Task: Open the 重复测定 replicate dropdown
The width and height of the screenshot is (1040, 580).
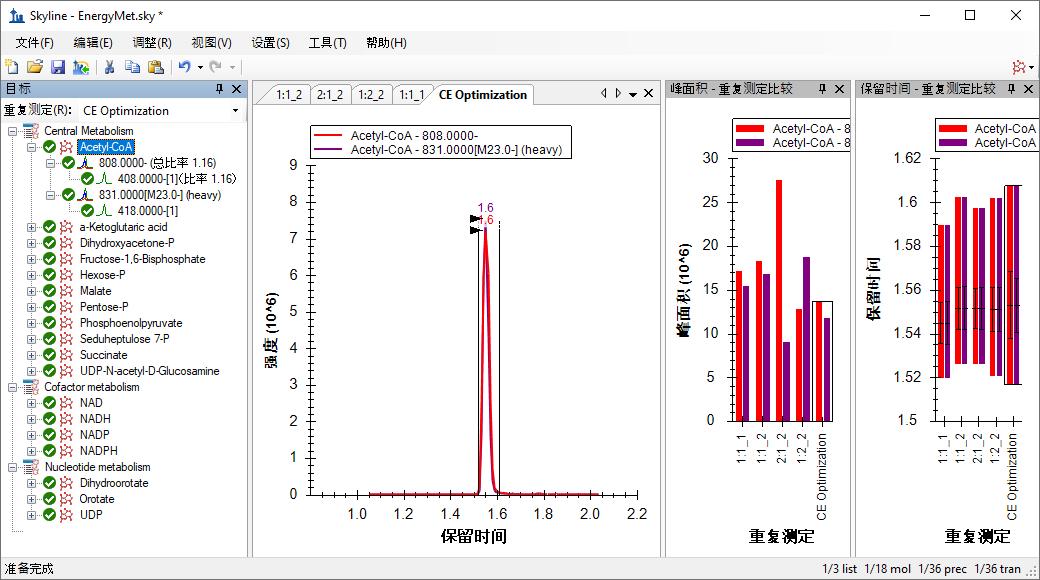Action: coord(236,111)
